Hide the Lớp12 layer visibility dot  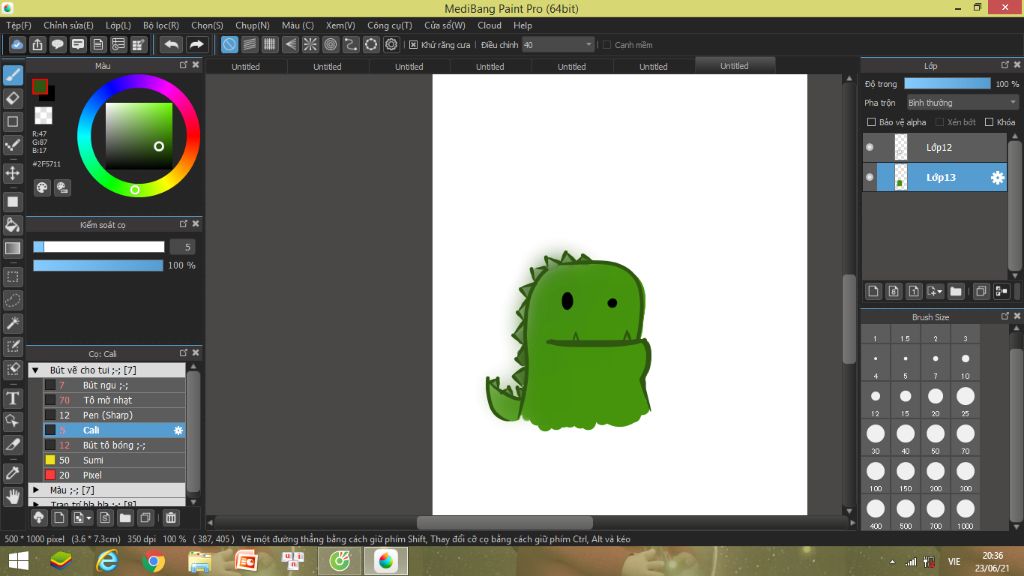click(x=870, y=148)
